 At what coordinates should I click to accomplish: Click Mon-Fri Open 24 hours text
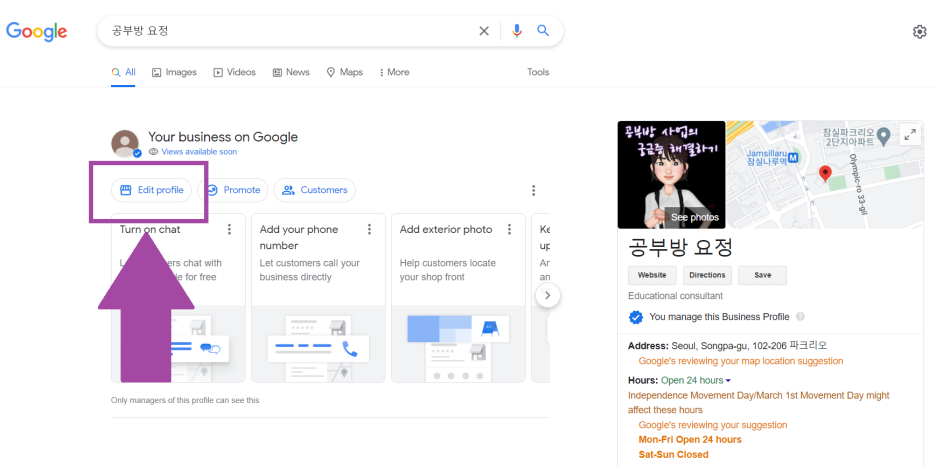[690, 440]
